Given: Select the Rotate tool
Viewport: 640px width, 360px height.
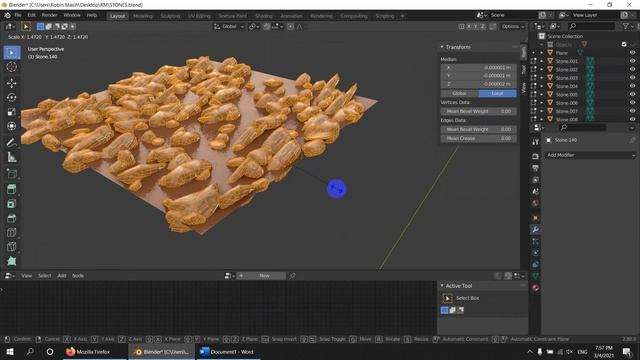Looking at the screenshot, I should (x=12, y=98).
